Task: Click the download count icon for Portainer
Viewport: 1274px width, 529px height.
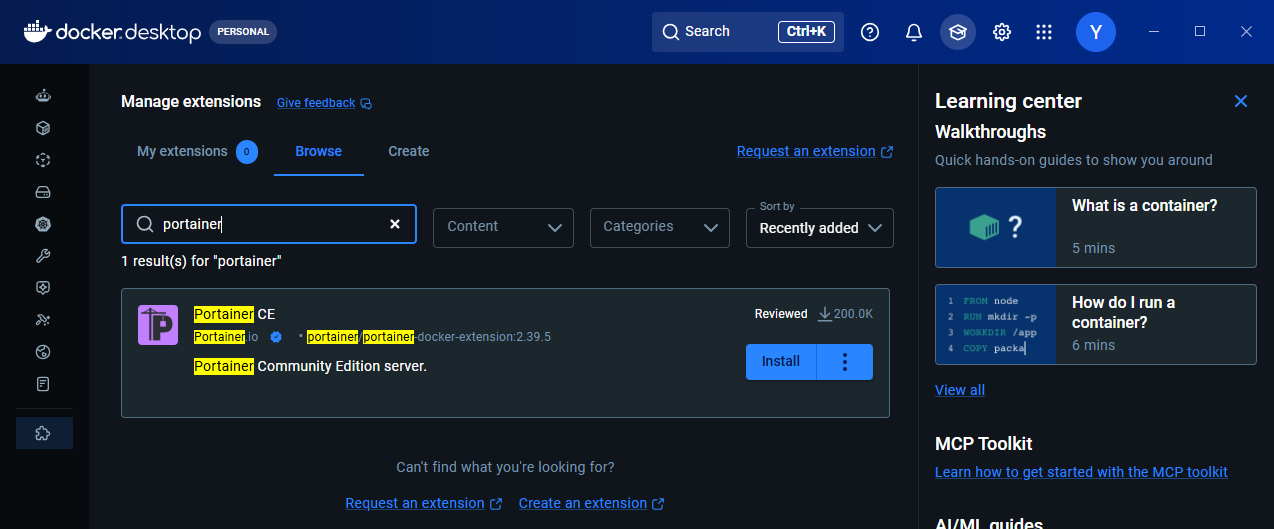Action: point(825,314)
